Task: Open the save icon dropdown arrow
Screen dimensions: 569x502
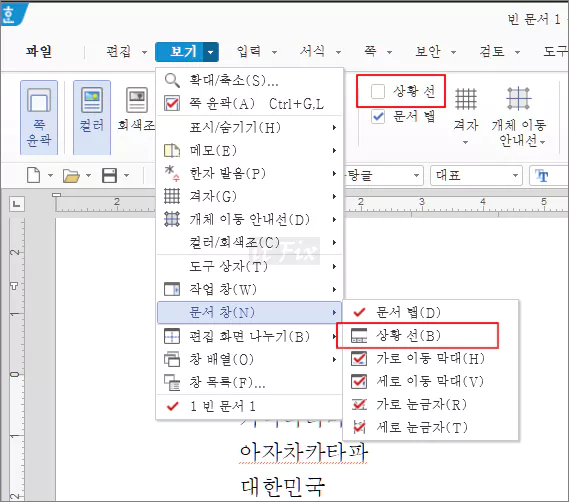Action: tap(126, 176)
